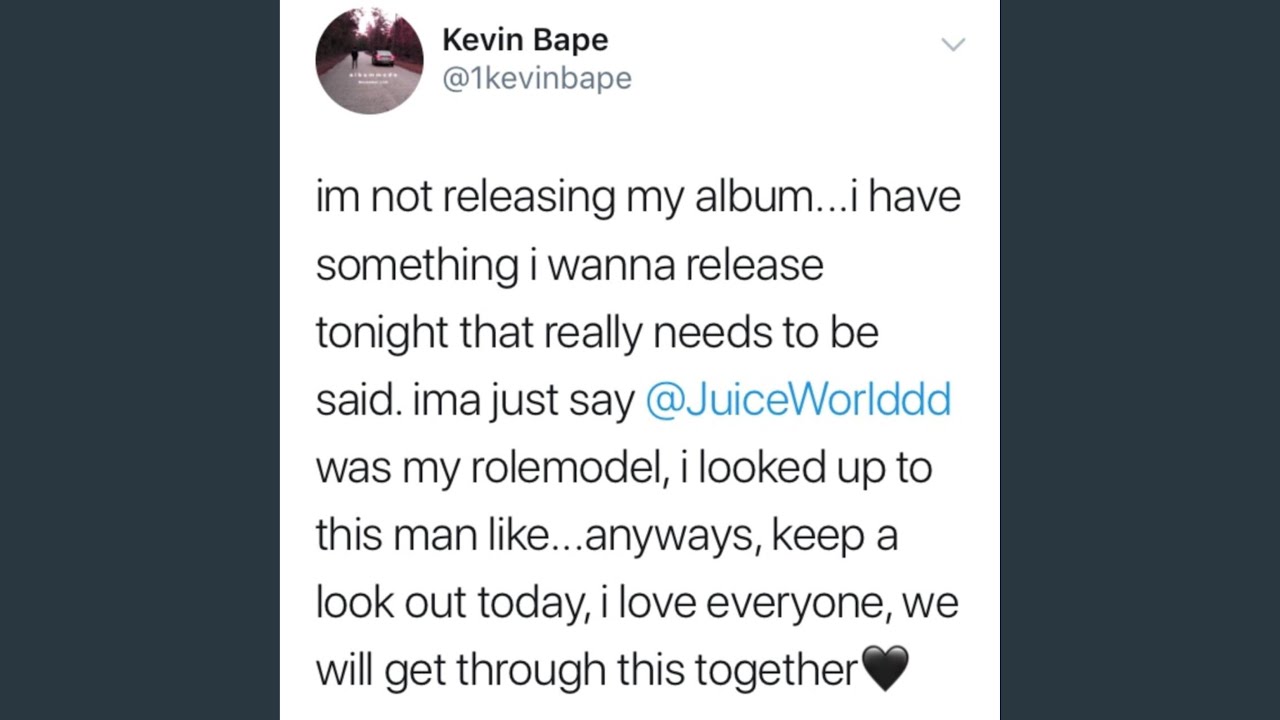Open the @1kevinbape handle link
This screenshot has height=720, width=1280.
[x=537, y=80]
